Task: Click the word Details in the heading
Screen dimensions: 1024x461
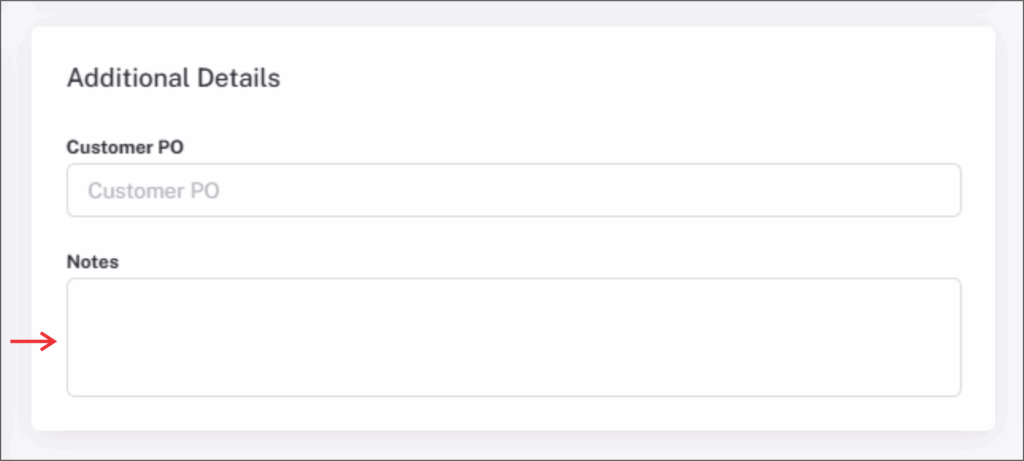Action: click(x=246, y=78)
